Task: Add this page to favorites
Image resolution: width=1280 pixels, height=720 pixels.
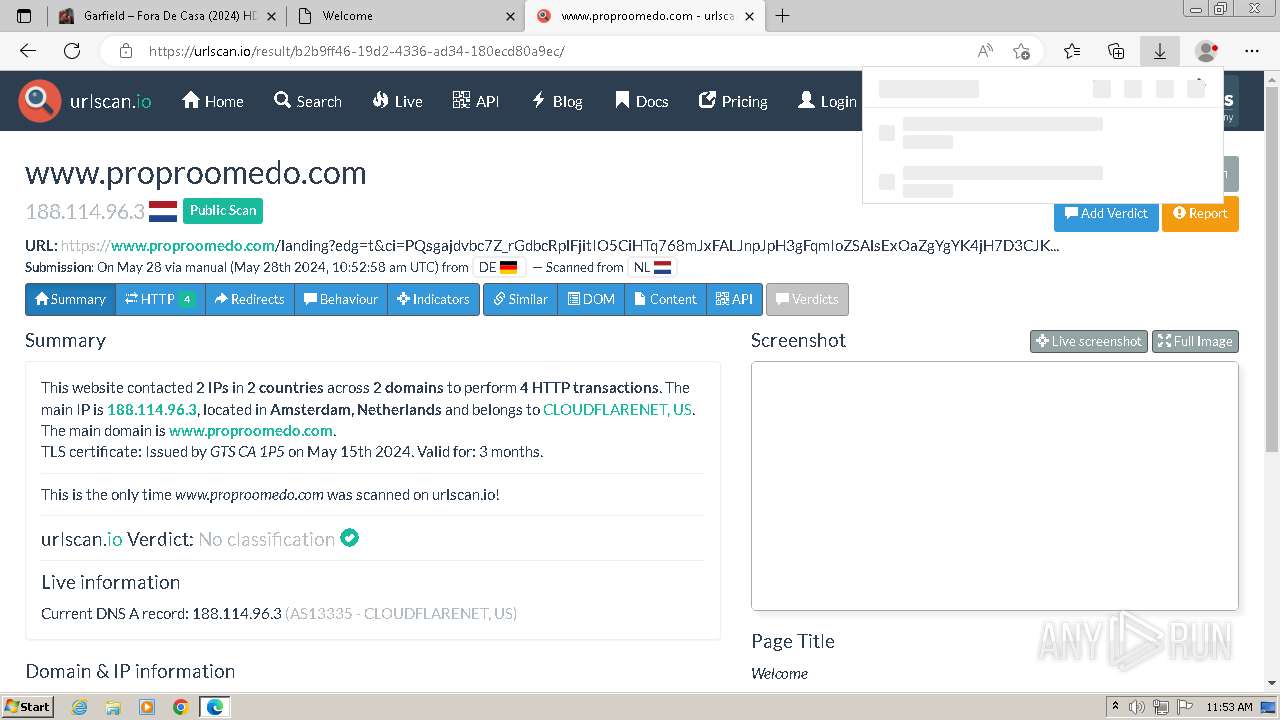Action: coord(1021,51)
